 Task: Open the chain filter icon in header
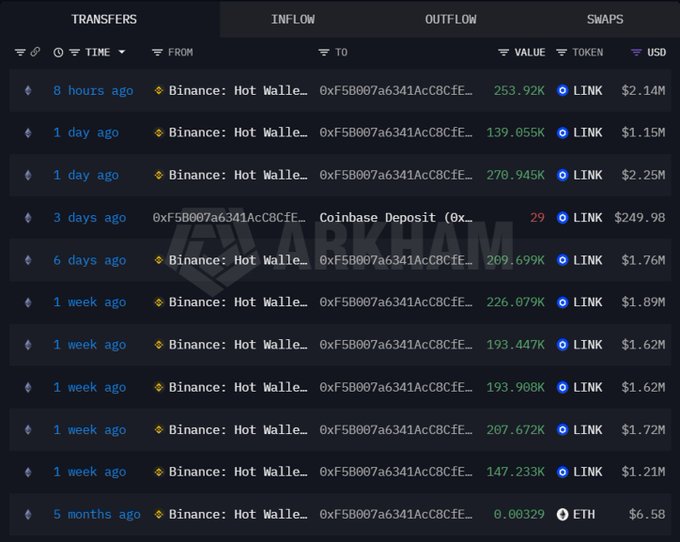point(20,52)
